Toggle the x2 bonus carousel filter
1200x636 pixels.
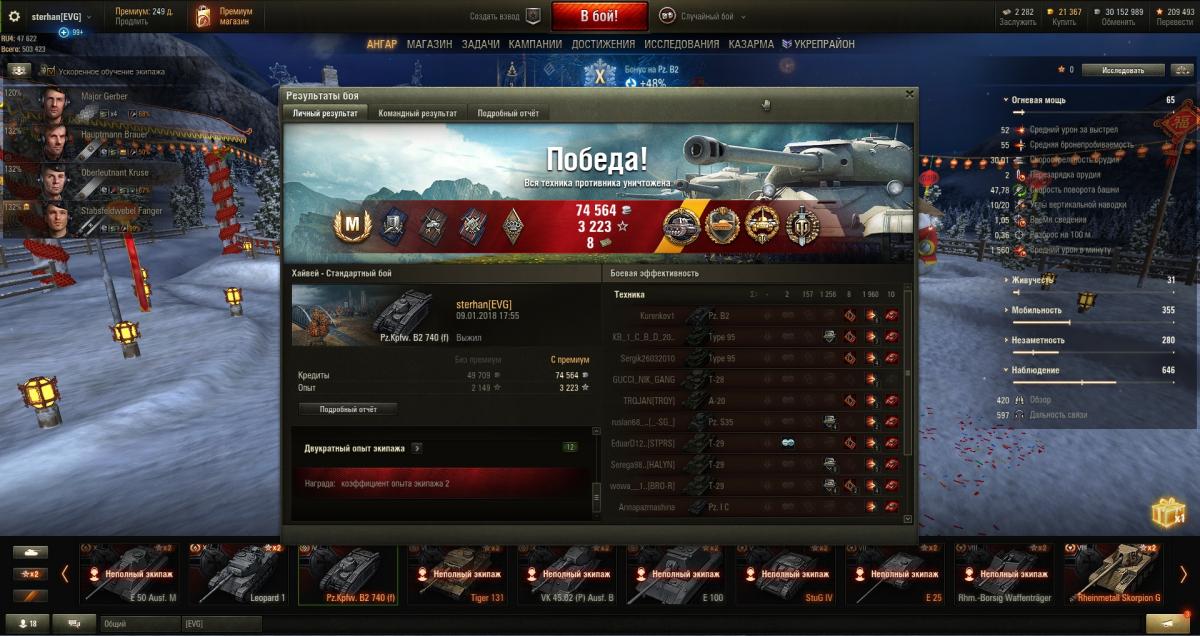30,574
